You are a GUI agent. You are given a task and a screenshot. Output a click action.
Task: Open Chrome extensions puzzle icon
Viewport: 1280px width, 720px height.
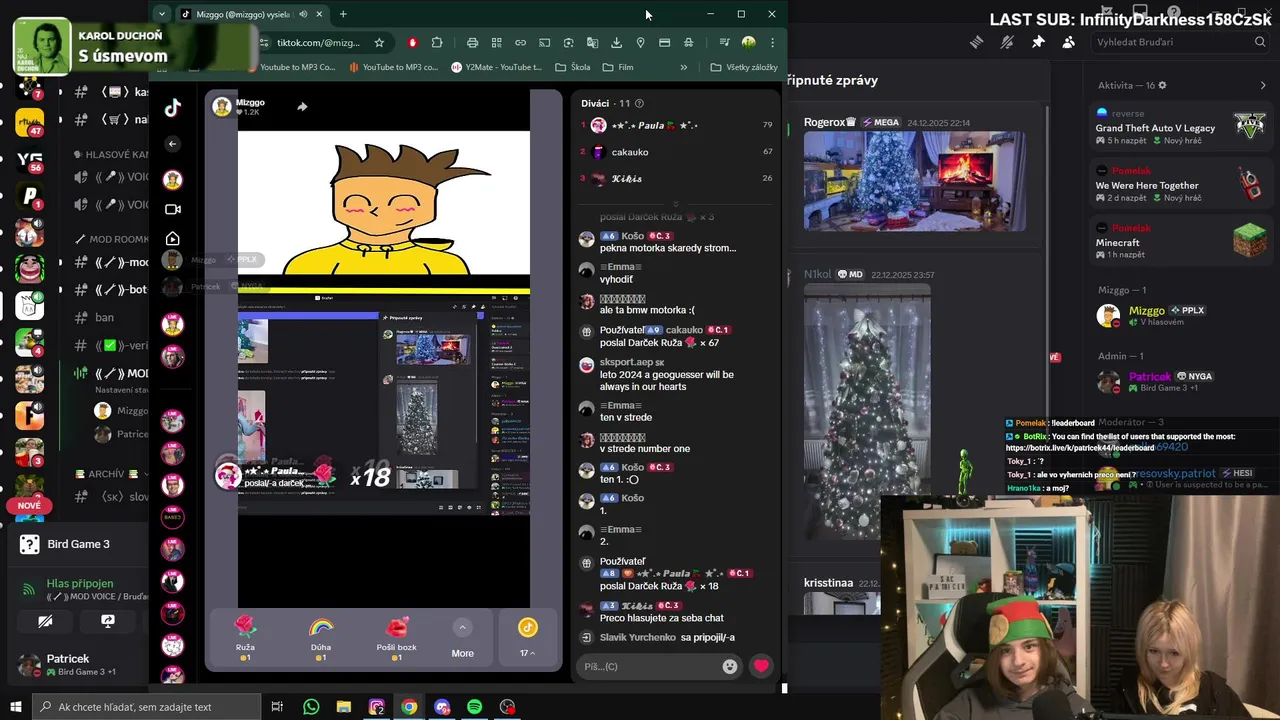click(437, 43)
